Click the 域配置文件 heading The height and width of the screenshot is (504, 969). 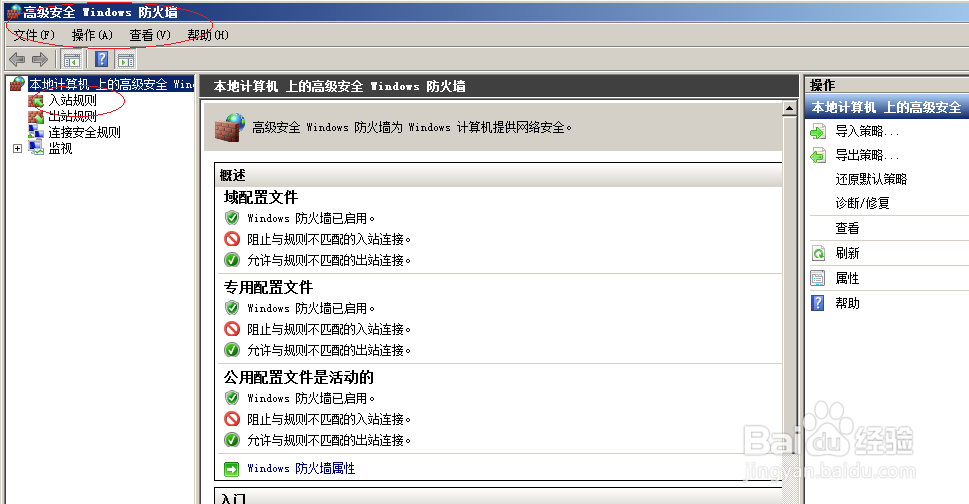[261, 197]
